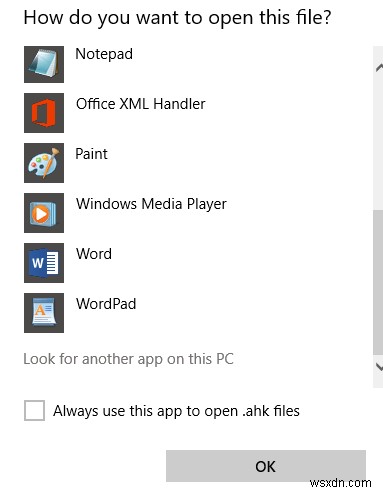Select the Notepad app icon
The image size is (383, 493).
click(44, 64)
